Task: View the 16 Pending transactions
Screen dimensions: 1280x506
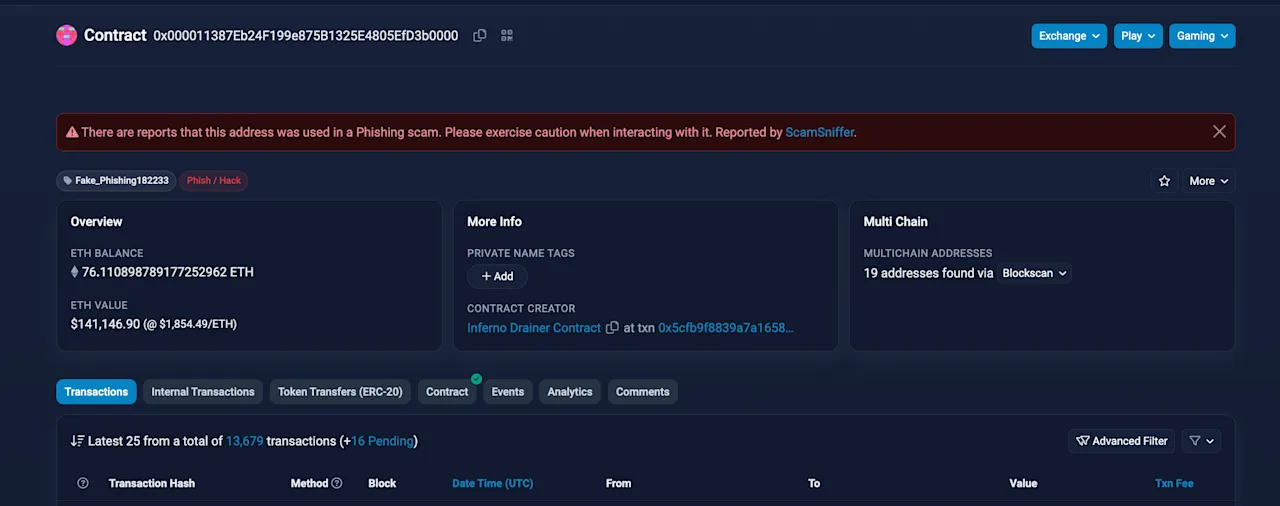Action: pyautogui.click(x=382, y=441)
